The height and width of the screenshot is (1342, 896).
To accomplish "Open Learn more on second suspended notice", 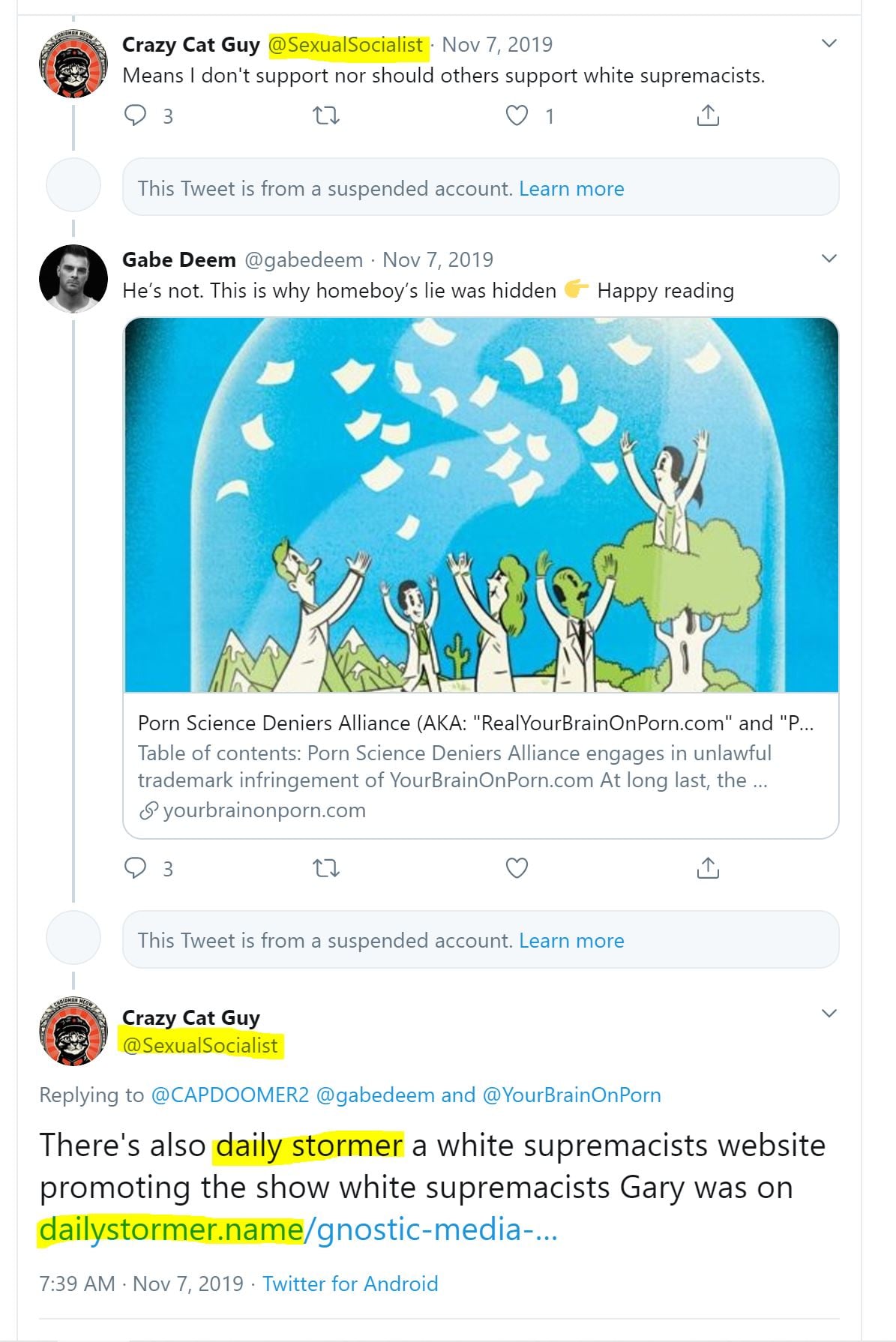I will (x=571, y=940).
